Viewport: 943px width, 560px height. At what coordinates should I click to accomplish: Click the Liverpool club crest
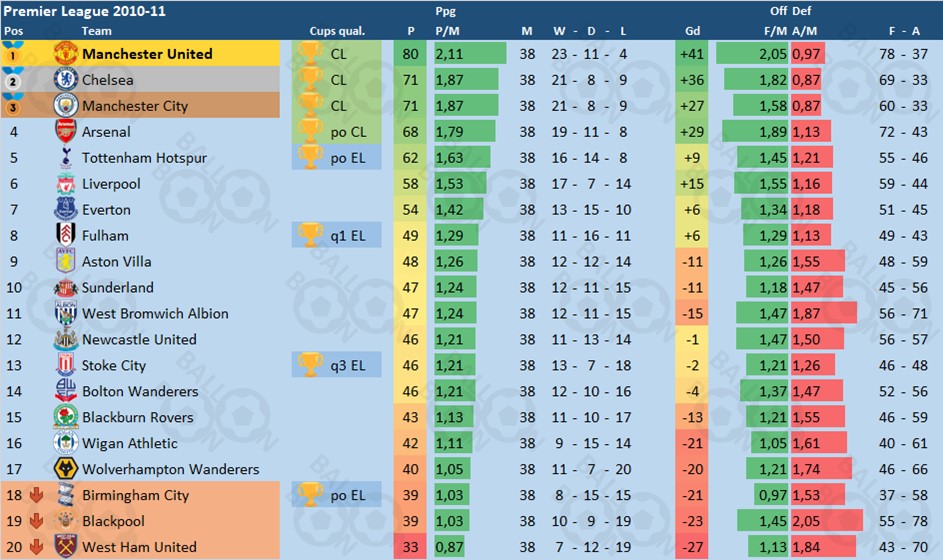pyautogui.click(x=66, y=183)
